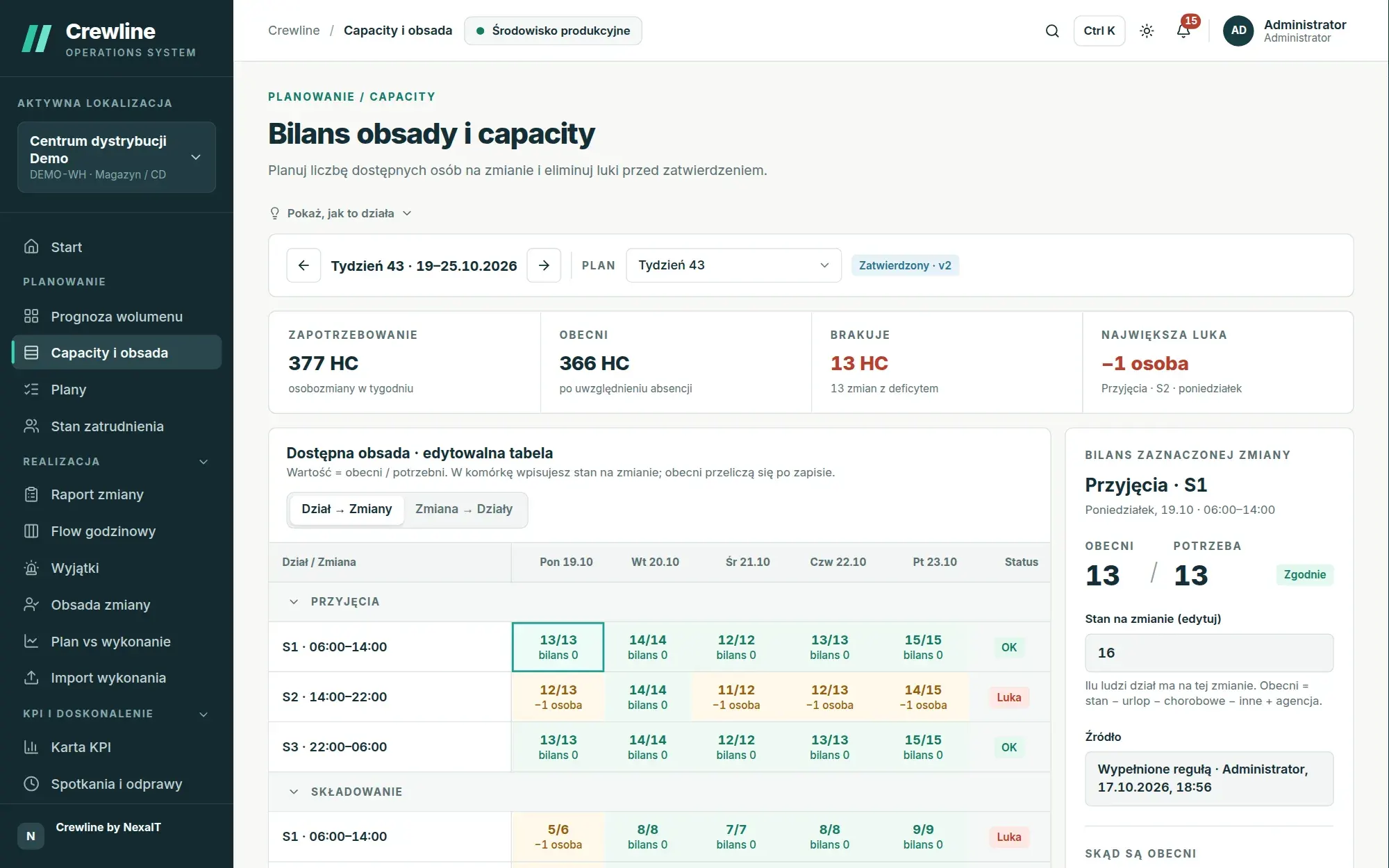
Task: Collapse the Przyjęcia group
Action: click(x=294, y=601)
